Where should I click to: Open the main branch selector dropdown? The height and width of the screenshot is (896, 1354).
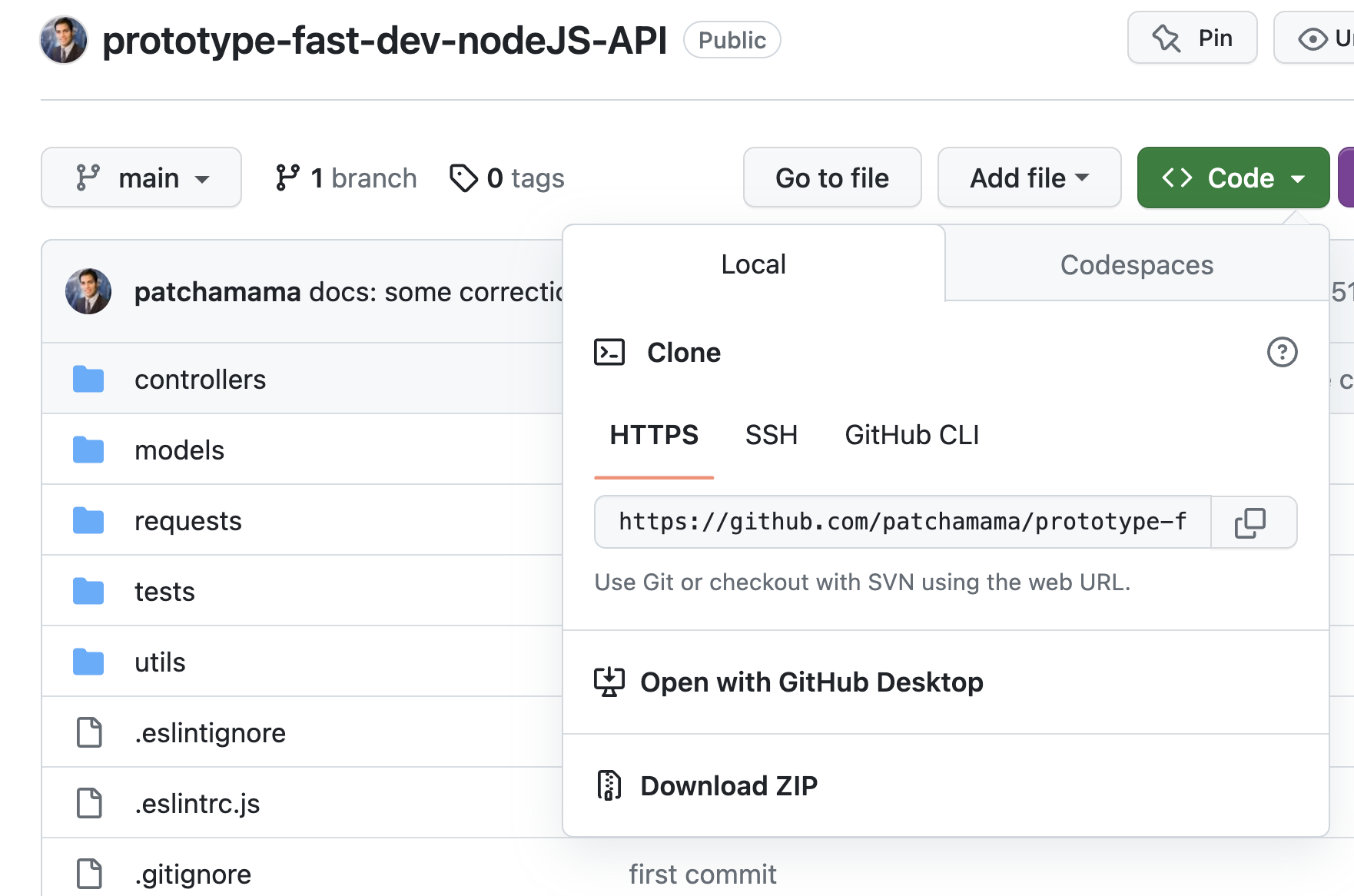click(141, 178)
